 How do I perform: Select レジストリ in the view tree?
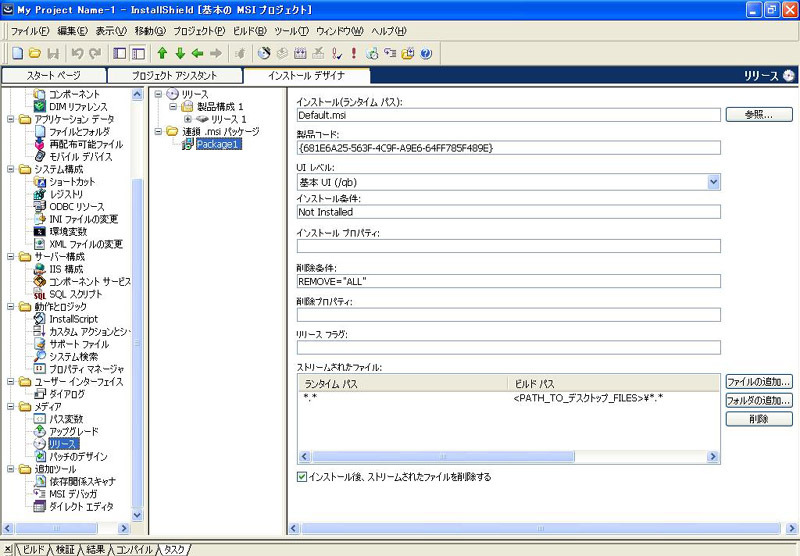click(x=66, y=194)
